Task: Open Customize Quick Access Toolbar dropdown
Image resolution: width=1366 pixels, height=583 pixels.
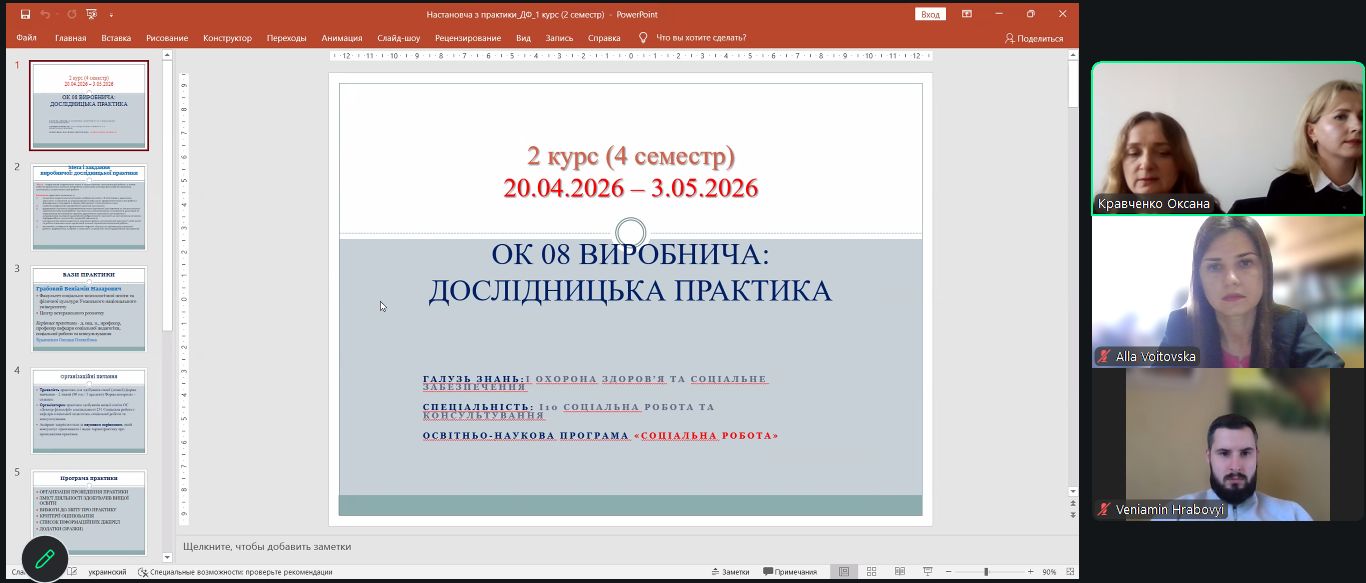Action: point(111,15)
